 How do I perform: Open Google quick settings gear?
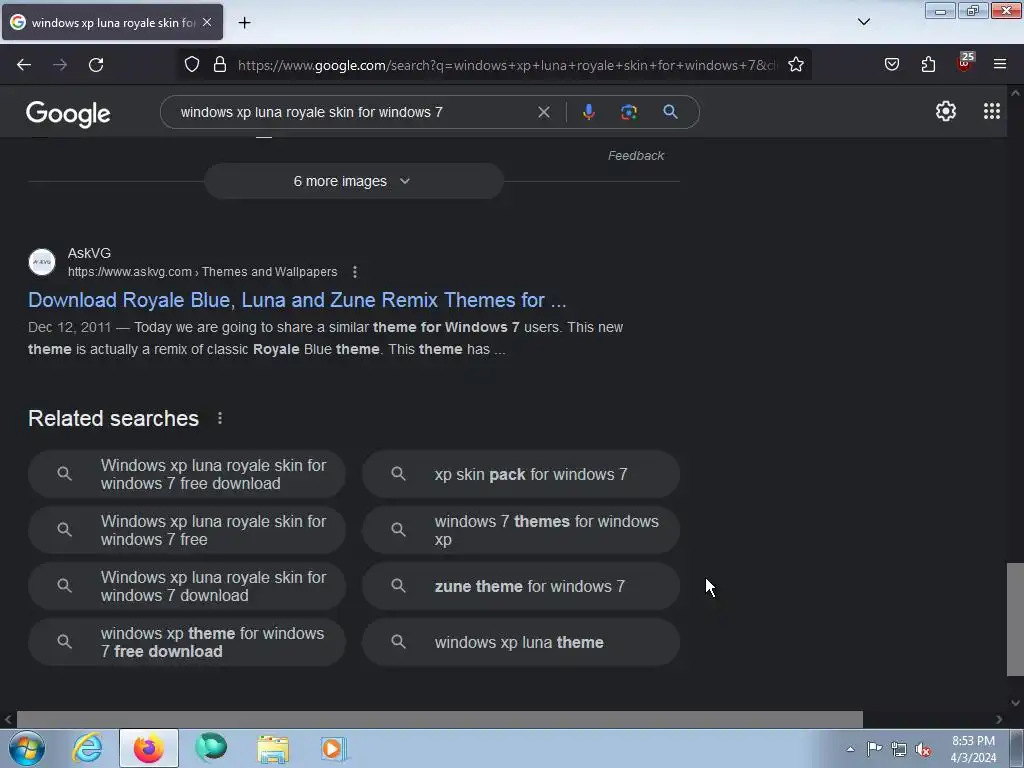pyautogui.click(x=946, y=112)
